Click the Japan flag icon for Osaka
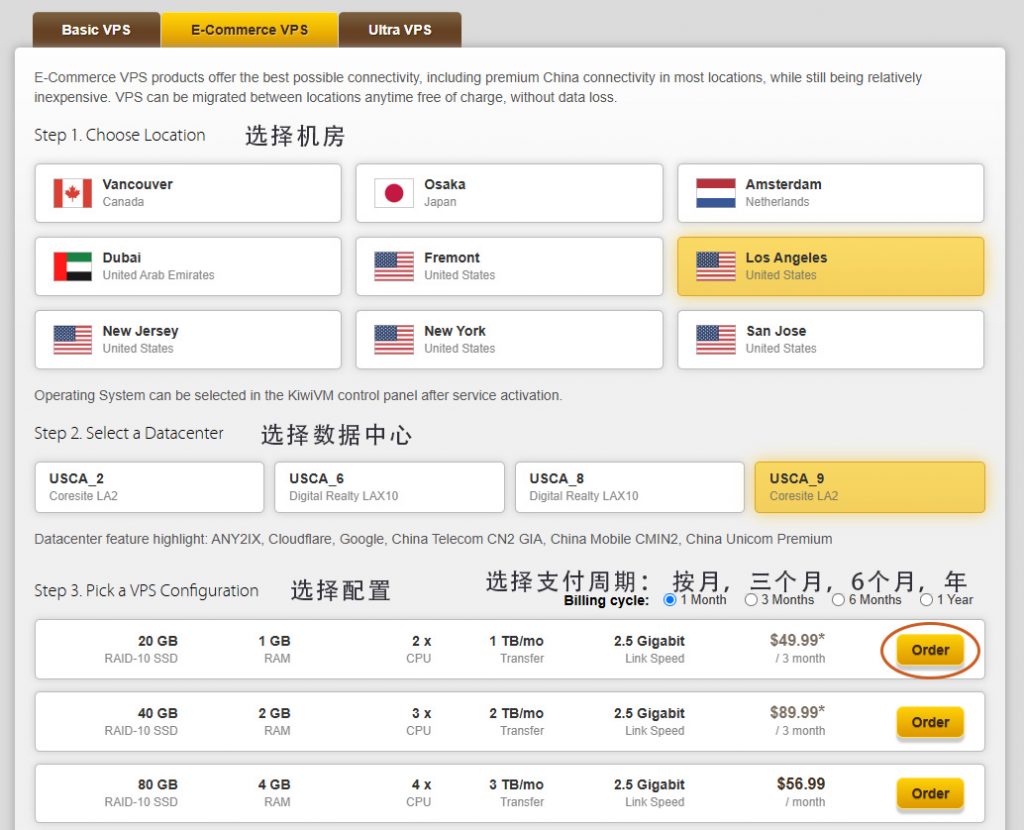Screen dimensions: 1024x830 (x=393, y=193)
